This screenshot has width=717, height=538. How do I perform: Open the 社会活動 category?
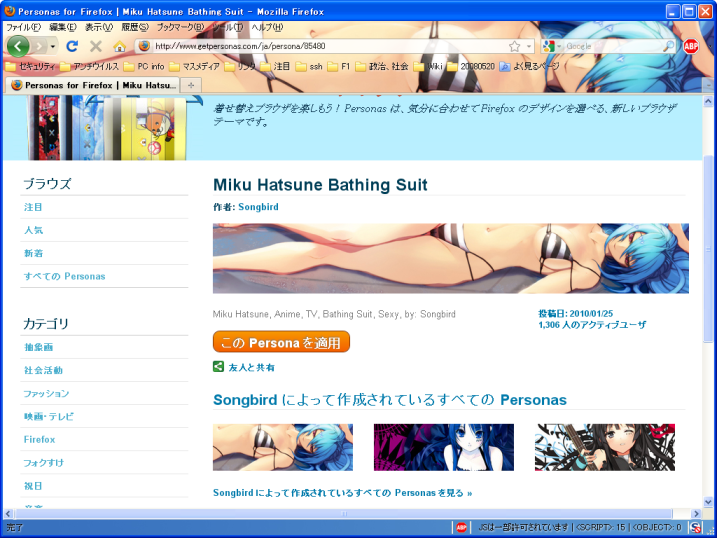coord(43,370)
